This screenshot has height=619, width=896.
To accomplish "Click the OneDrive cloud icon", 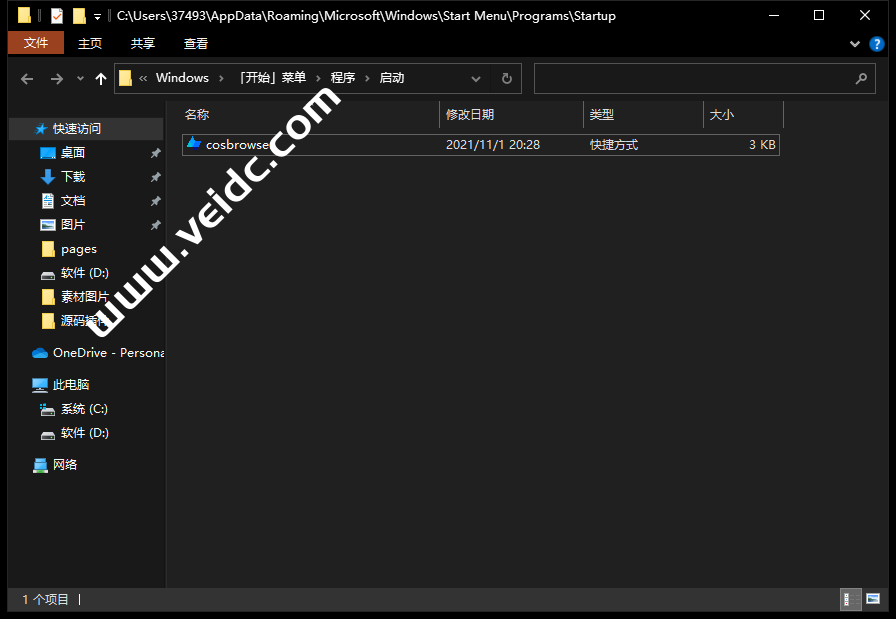I will (x=40, y=353).
